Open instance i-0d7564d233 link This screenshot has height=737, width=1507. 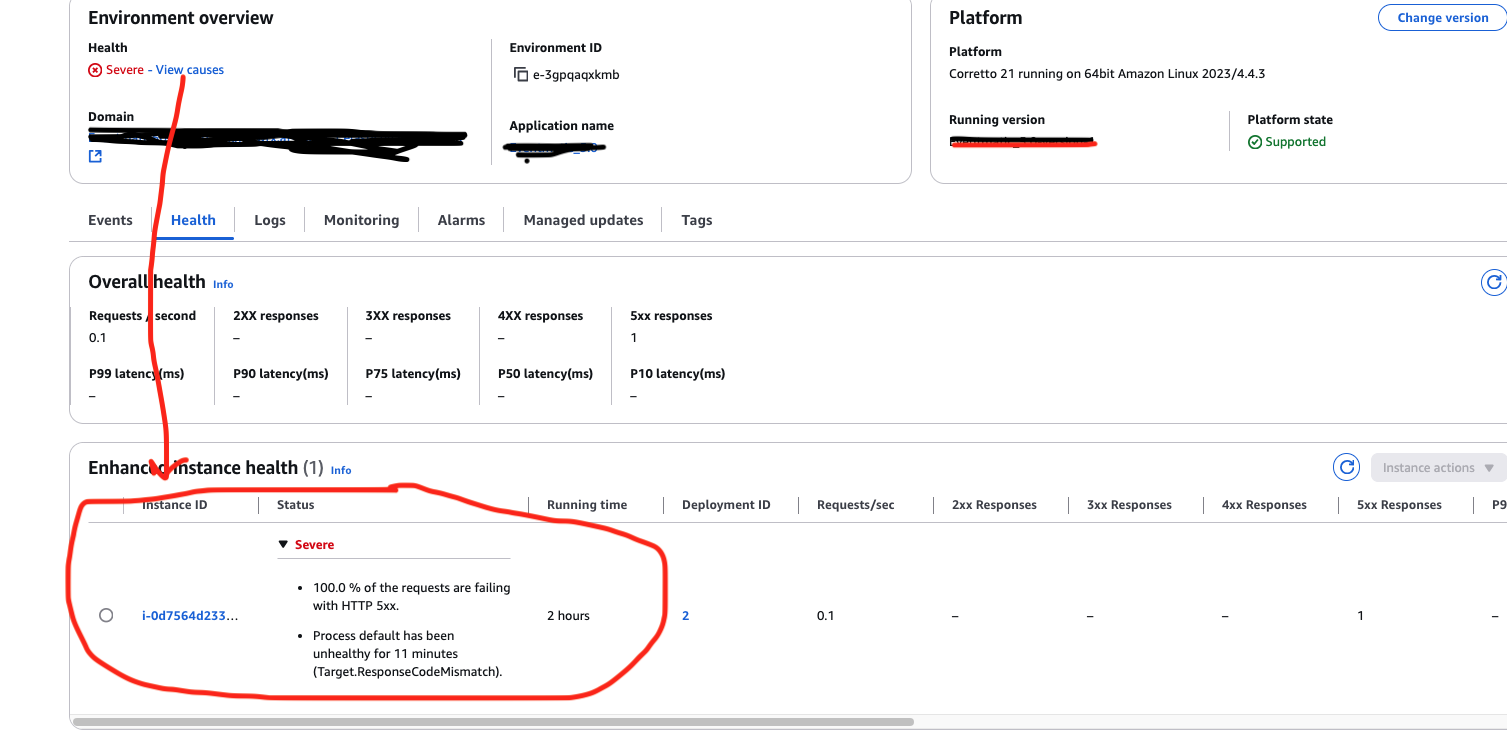pos(190,616)
